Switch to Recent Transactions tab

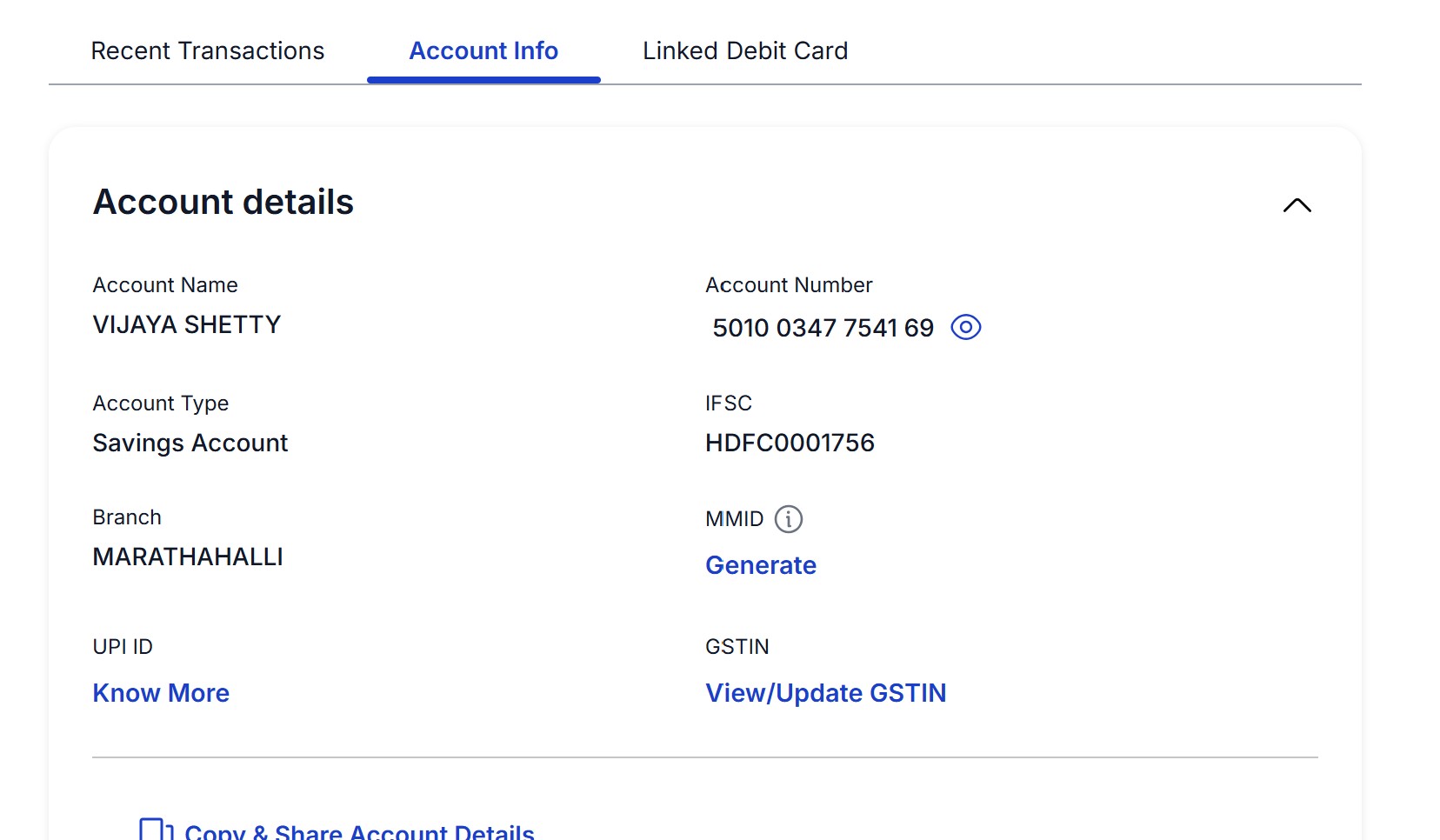[207, 51]
